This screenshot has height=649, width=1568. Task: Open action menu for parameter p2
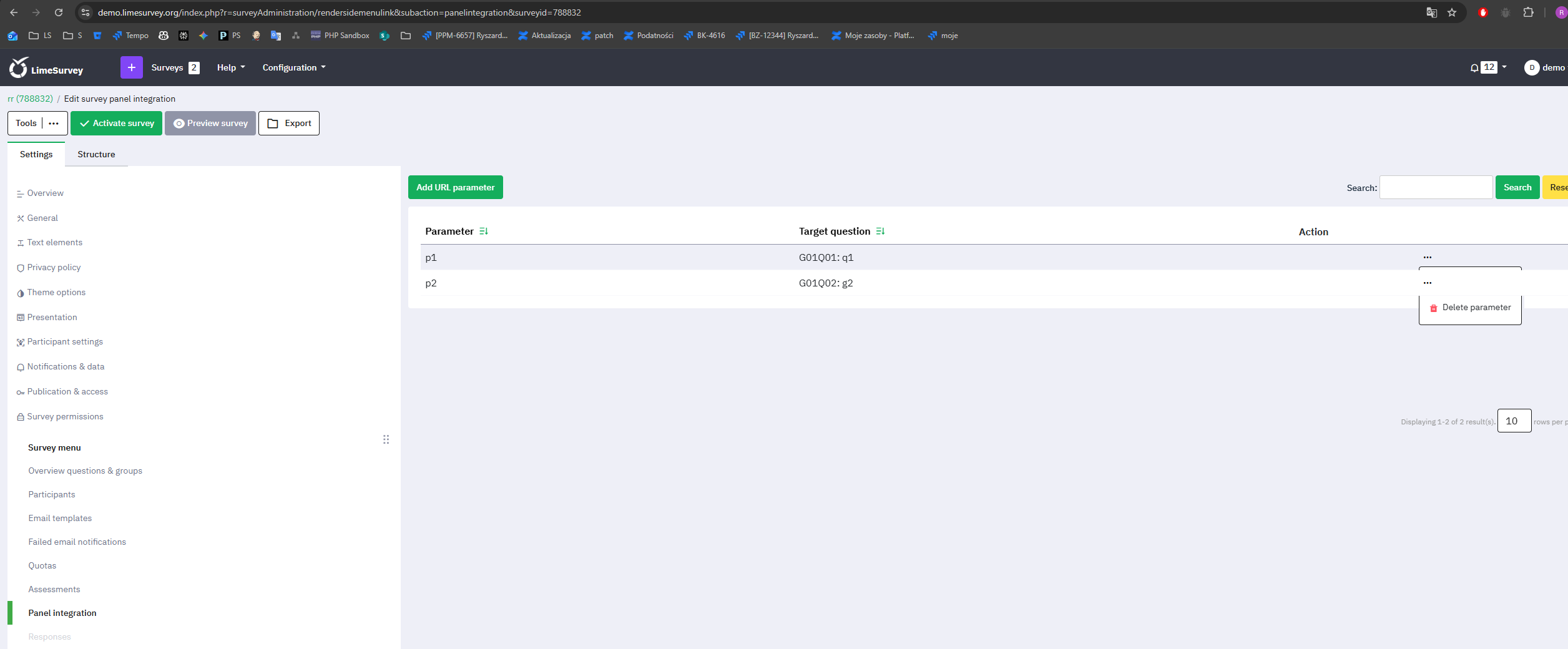coord(1427,283)
